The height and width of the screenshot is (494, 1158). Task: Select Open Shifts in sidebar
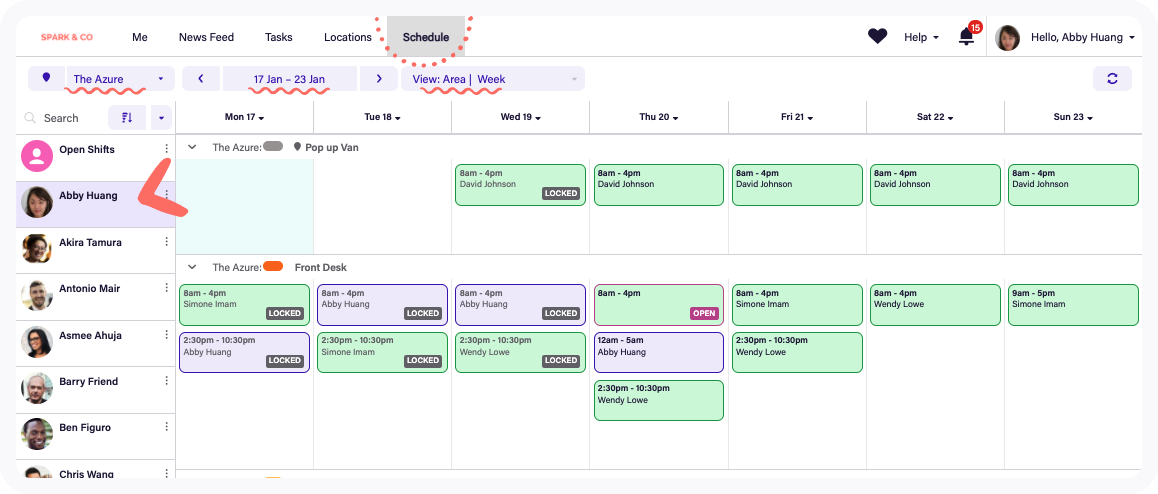(x=95, y=157)
